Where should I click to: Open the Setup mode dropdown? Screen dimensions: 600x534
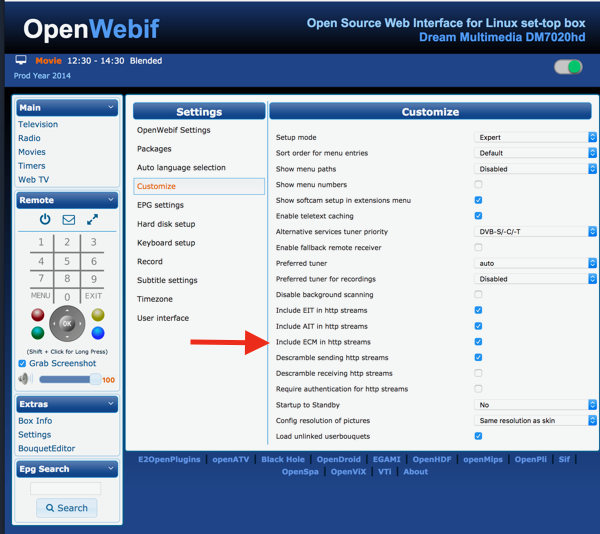[535, 138]
